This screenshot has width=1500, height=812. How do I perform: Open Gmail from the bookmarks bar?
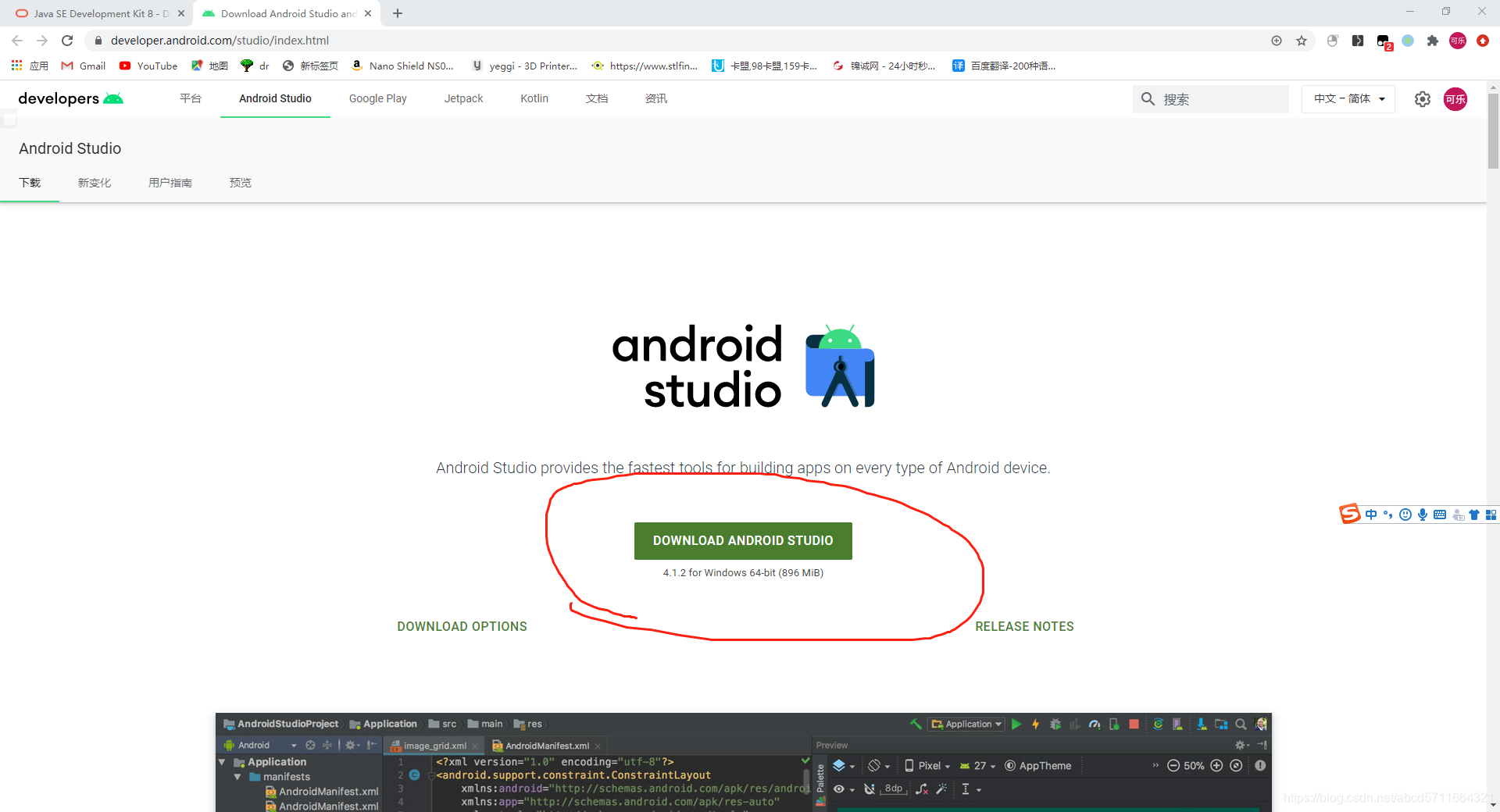pos(82,66)
